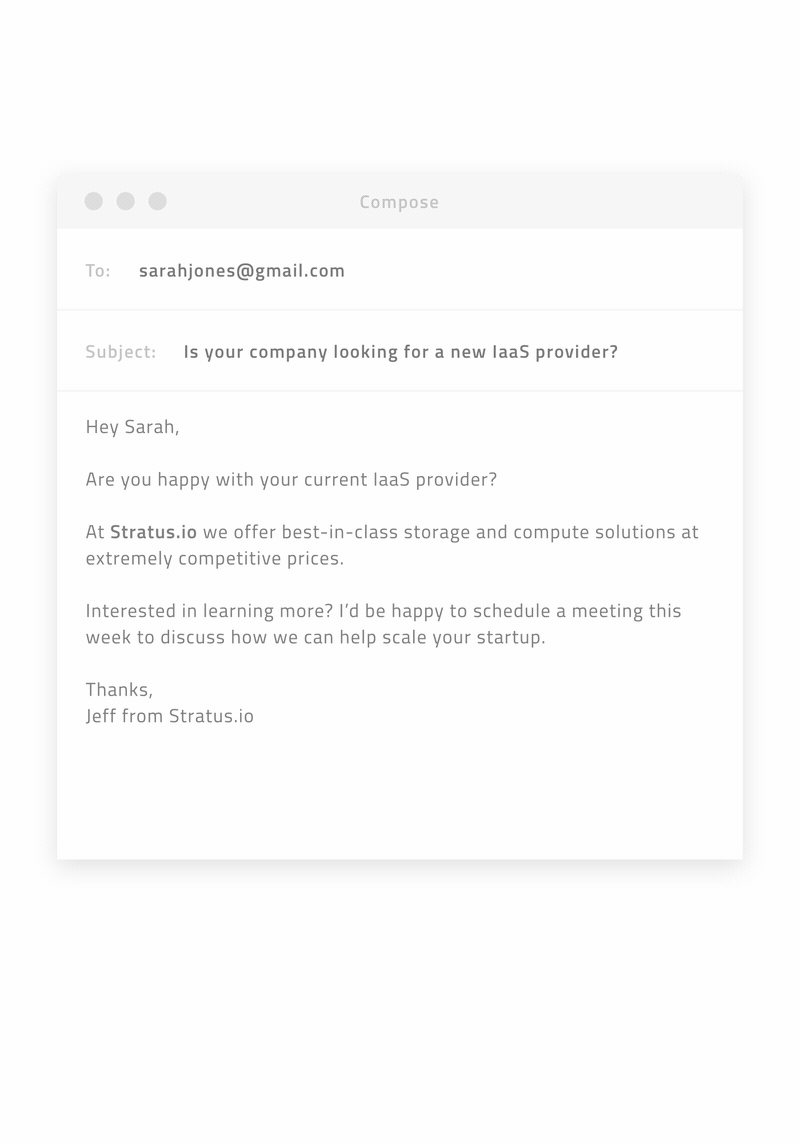
Task: Click the 'Are you happy' question line
Action: pyautogui.click(x=291, y=479)
